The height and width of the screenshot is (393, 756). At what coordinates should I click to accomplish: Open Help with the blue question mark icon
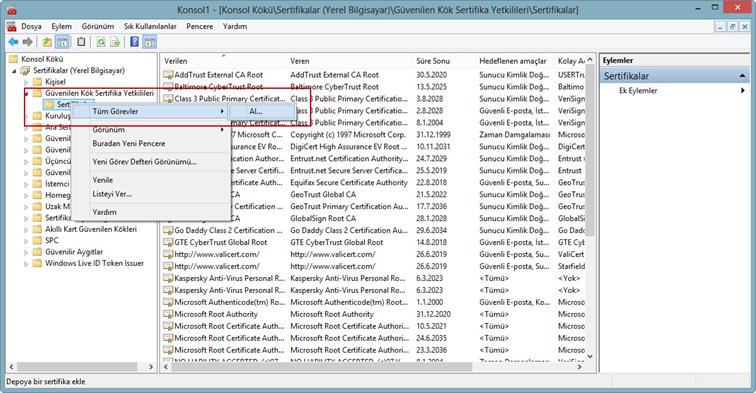(x=135, y=42)
